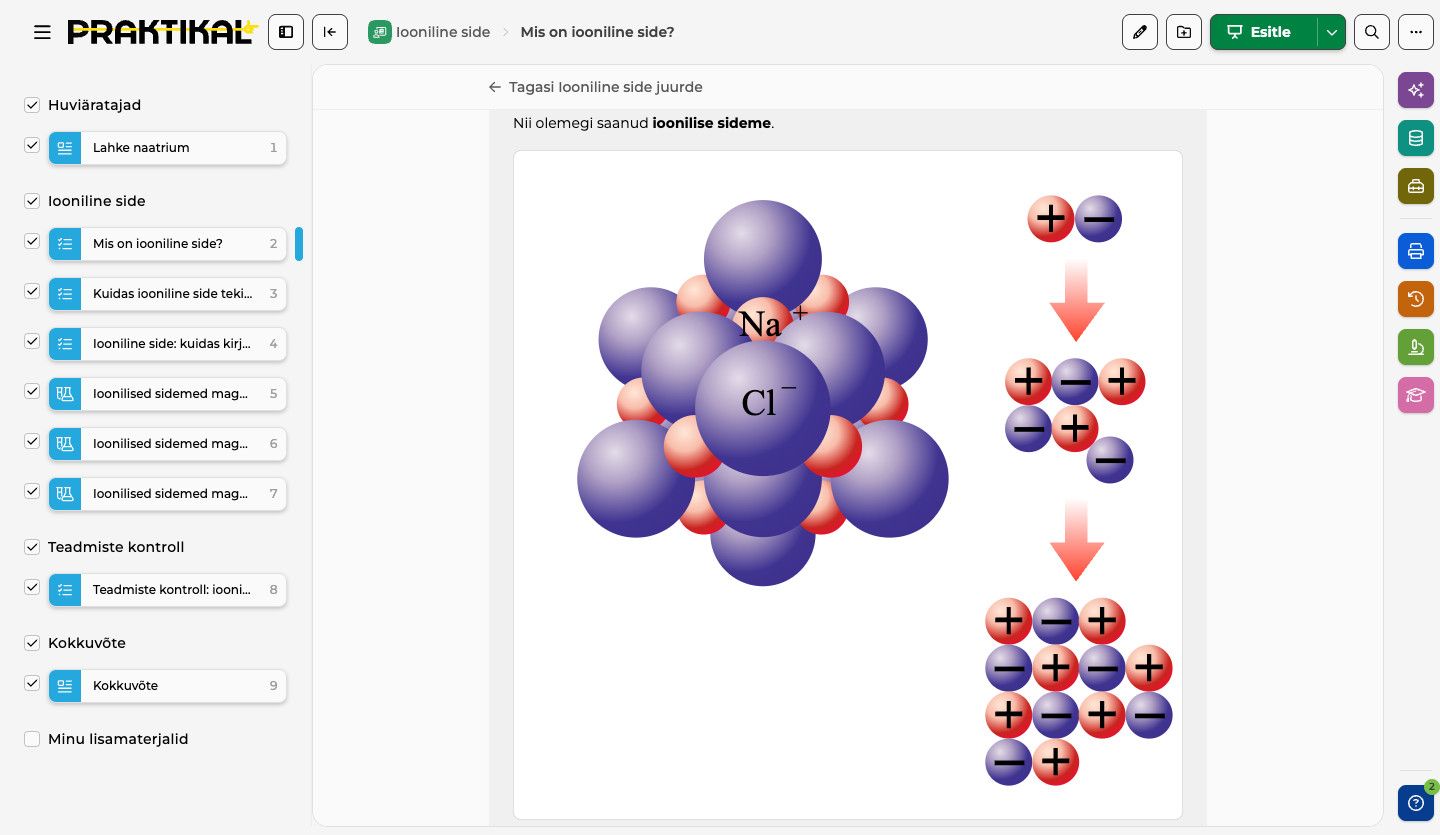Screen dimensions: 1440x835
Task: Click the pencil edit icon
Action: (1140, 32)
